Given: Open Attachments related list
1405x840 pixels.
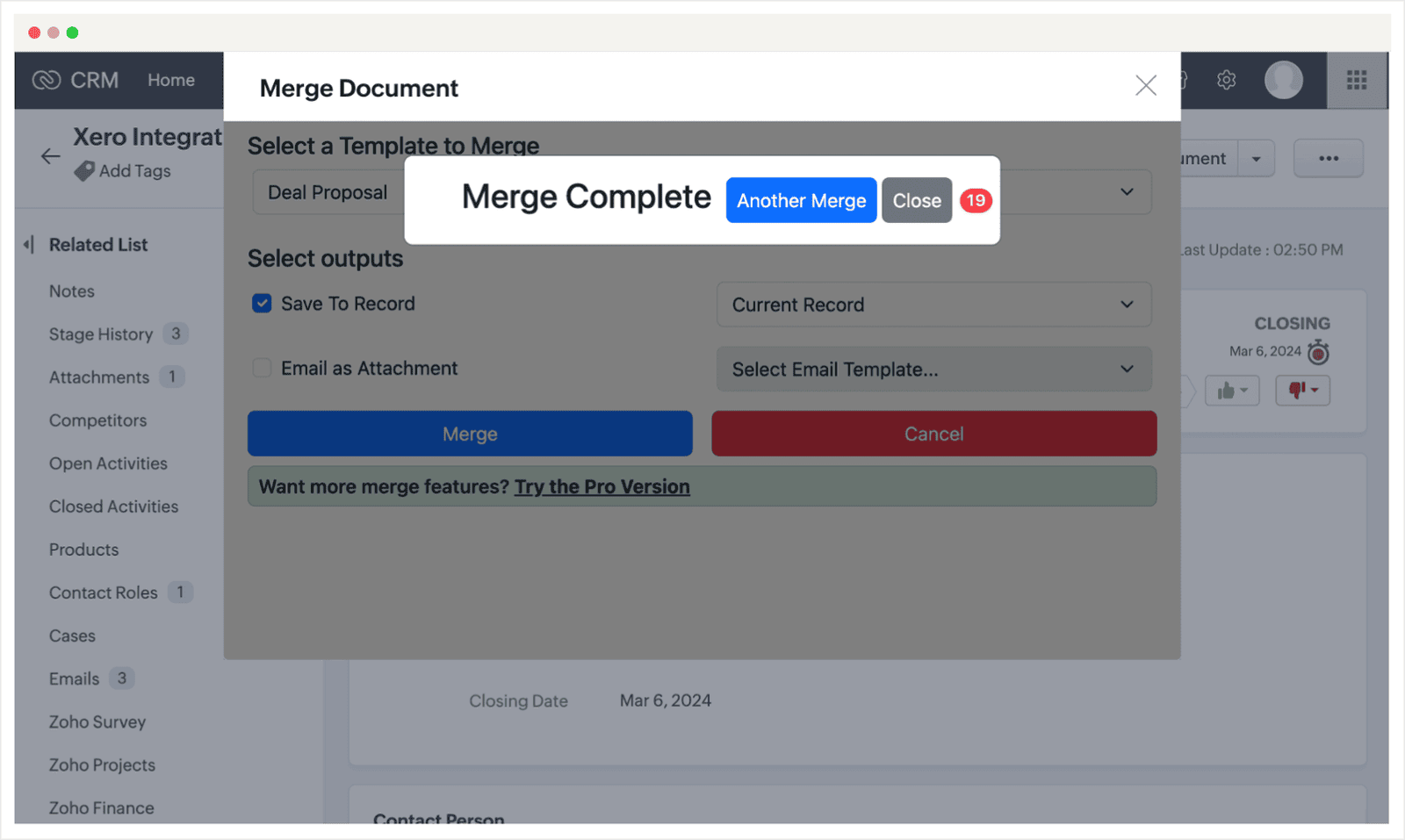Looking at the screenshot, I should 99,377.
